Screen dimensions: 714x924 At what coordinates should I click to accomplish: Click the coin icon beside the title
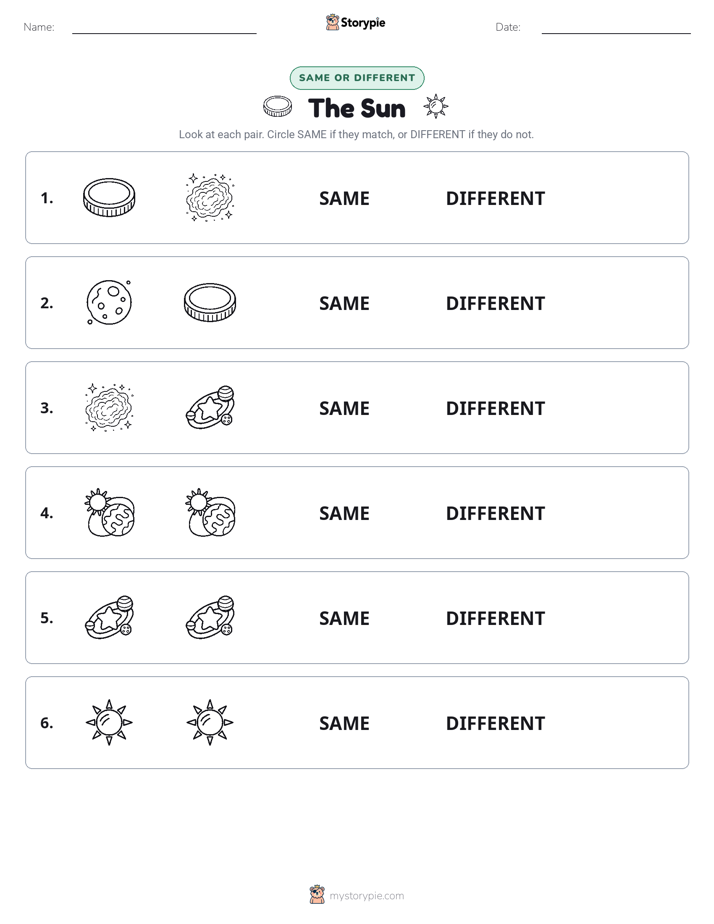tap(277, 107)
